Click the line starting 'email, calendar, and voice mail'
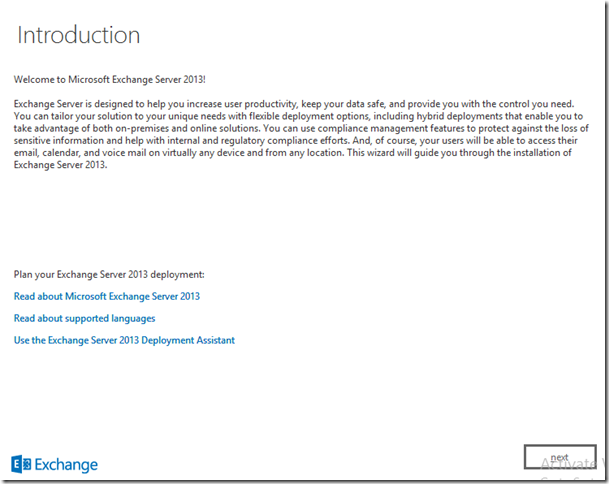Viewport: 609px width, 484px height. [x=300, y=152]
